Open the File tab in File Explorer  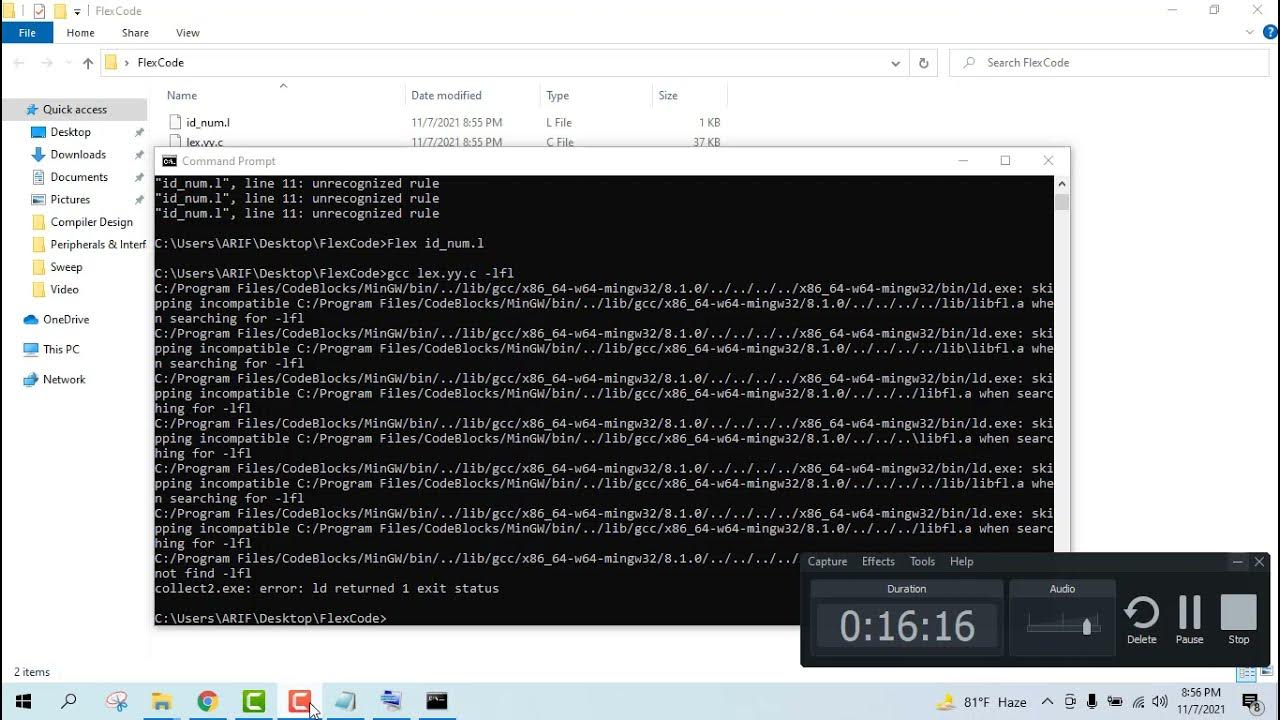tap(27, 33)
